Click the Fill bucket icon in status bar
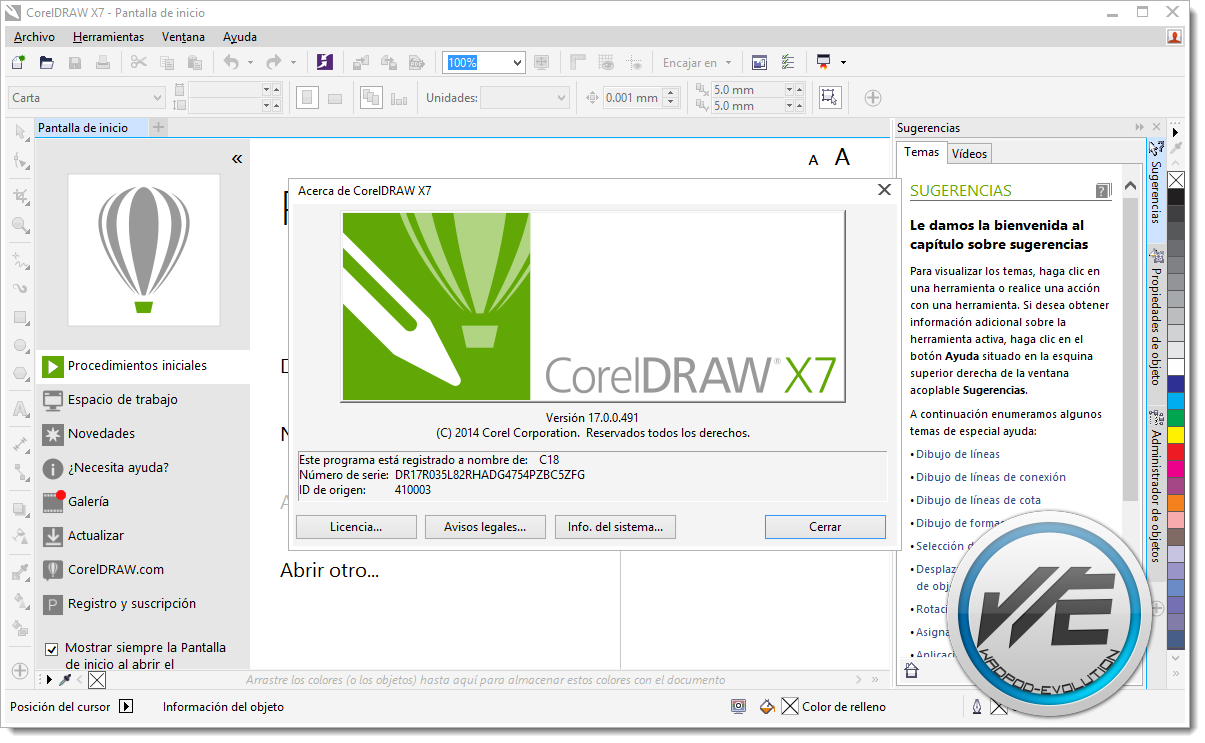Viewport: 1205px width, 743px height. point(767,706)
